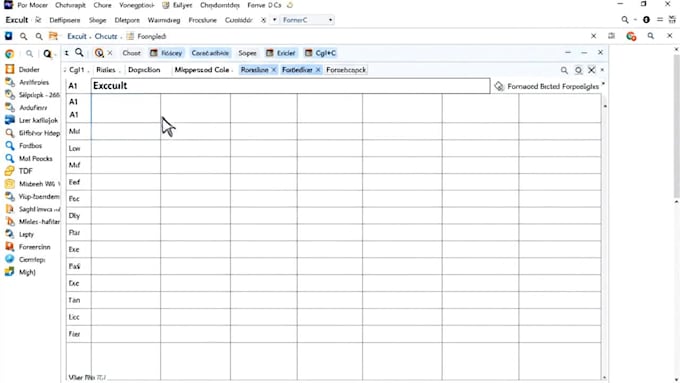Click the Forsebcopck tag

click(x=346, y=70)
